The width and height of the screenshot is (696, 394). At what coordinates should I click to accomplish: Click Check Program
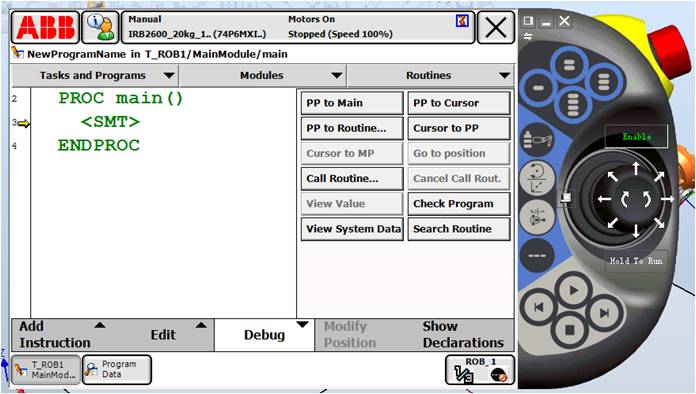[x=459, y=204]
